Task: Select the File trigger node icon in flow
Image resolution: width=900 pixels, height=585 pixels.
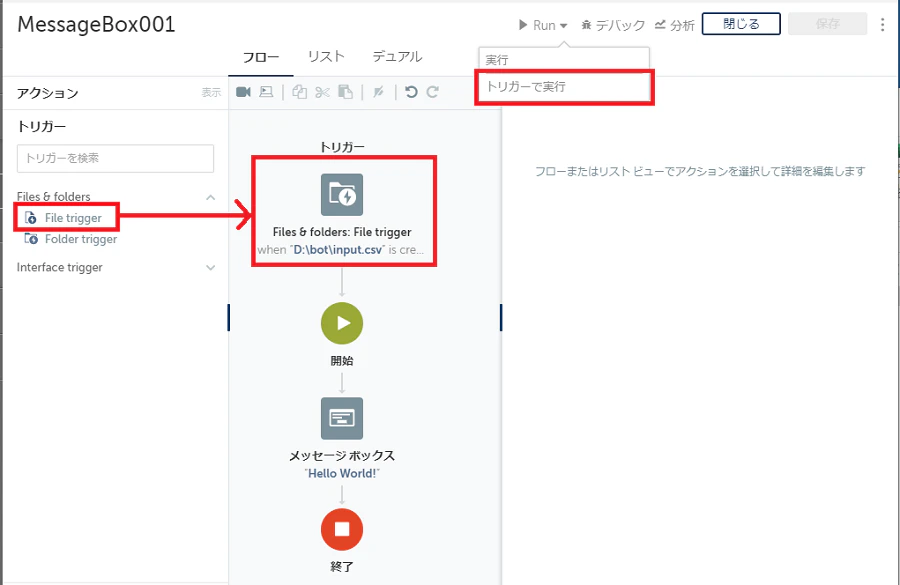Action: [x=342, y=195]
